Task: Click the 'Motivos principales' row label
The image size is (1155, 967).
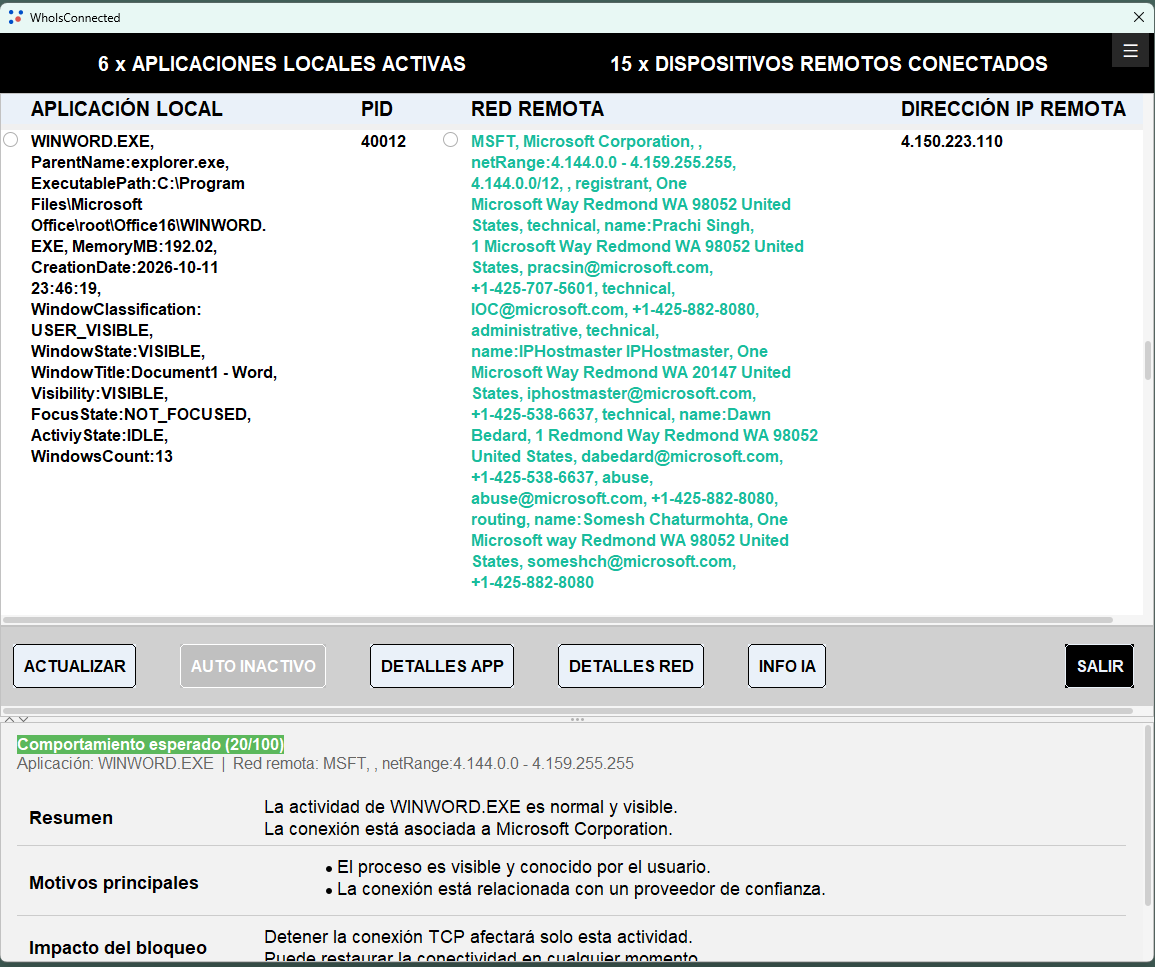Action: point(113,883)
